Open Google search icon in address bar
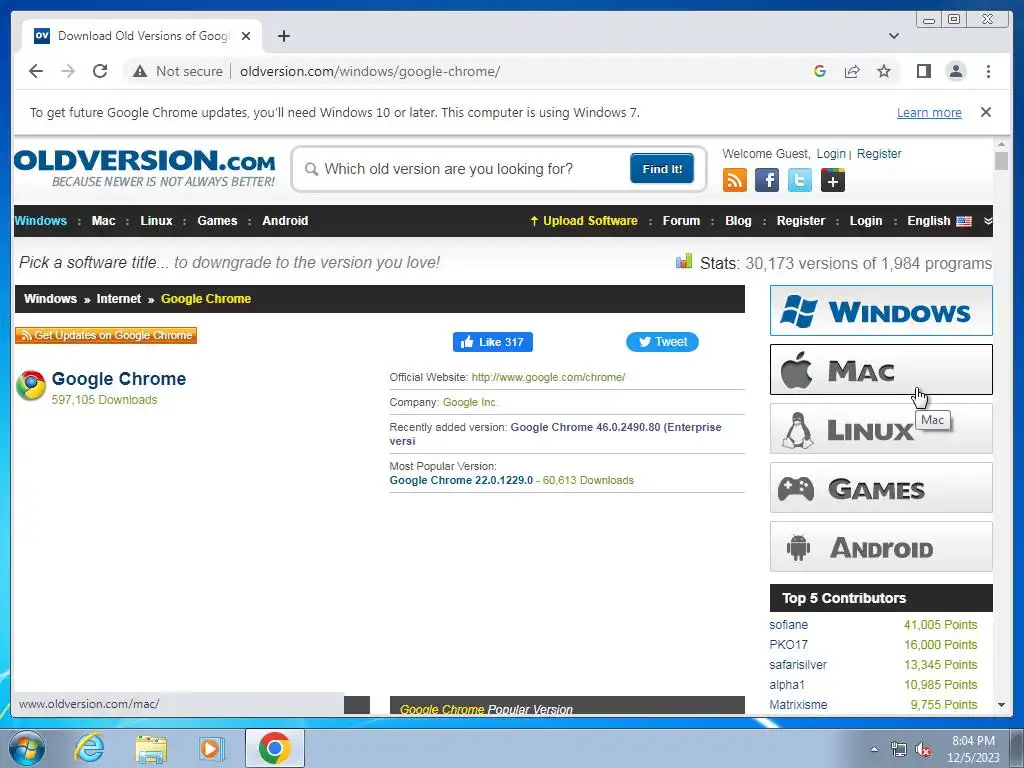 coord(820,71)
